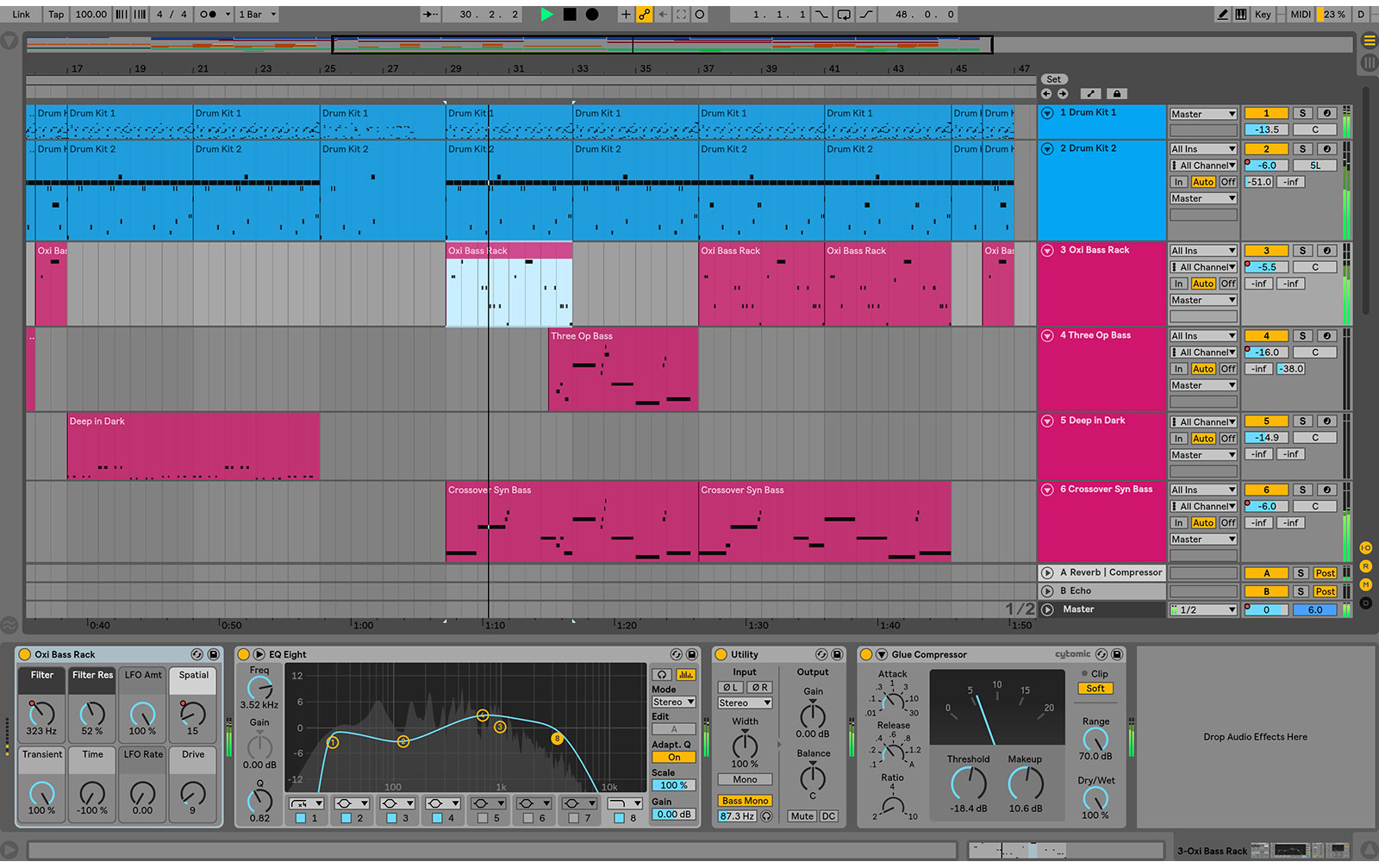Open Master output 1/2 dropdown

tap(1203, 610)
